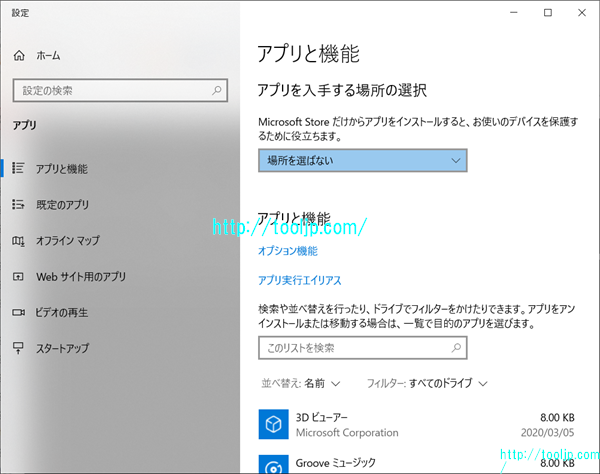Click the 既定のアプリ icon in sidebar
Screen dimensions: 600x474
tap(18, 204)
